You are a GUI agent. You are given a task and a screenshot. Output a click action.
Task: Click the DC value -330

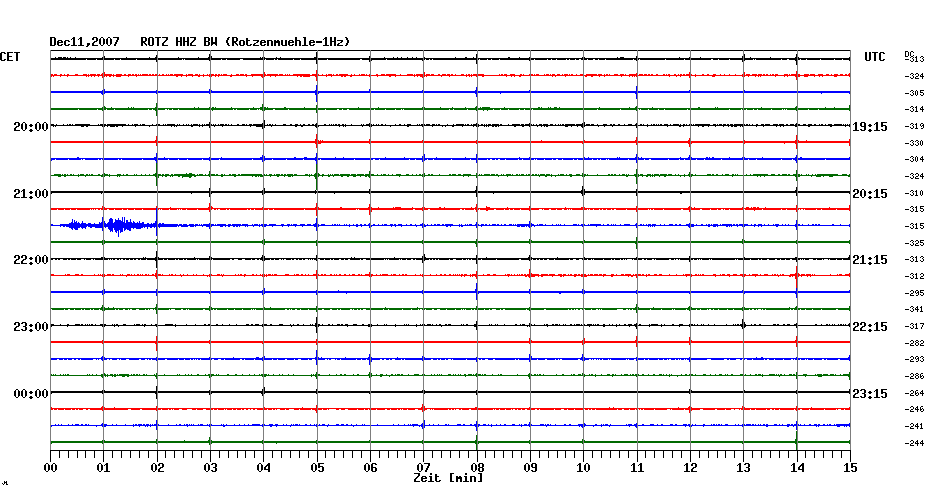click(x=914, y=144)
